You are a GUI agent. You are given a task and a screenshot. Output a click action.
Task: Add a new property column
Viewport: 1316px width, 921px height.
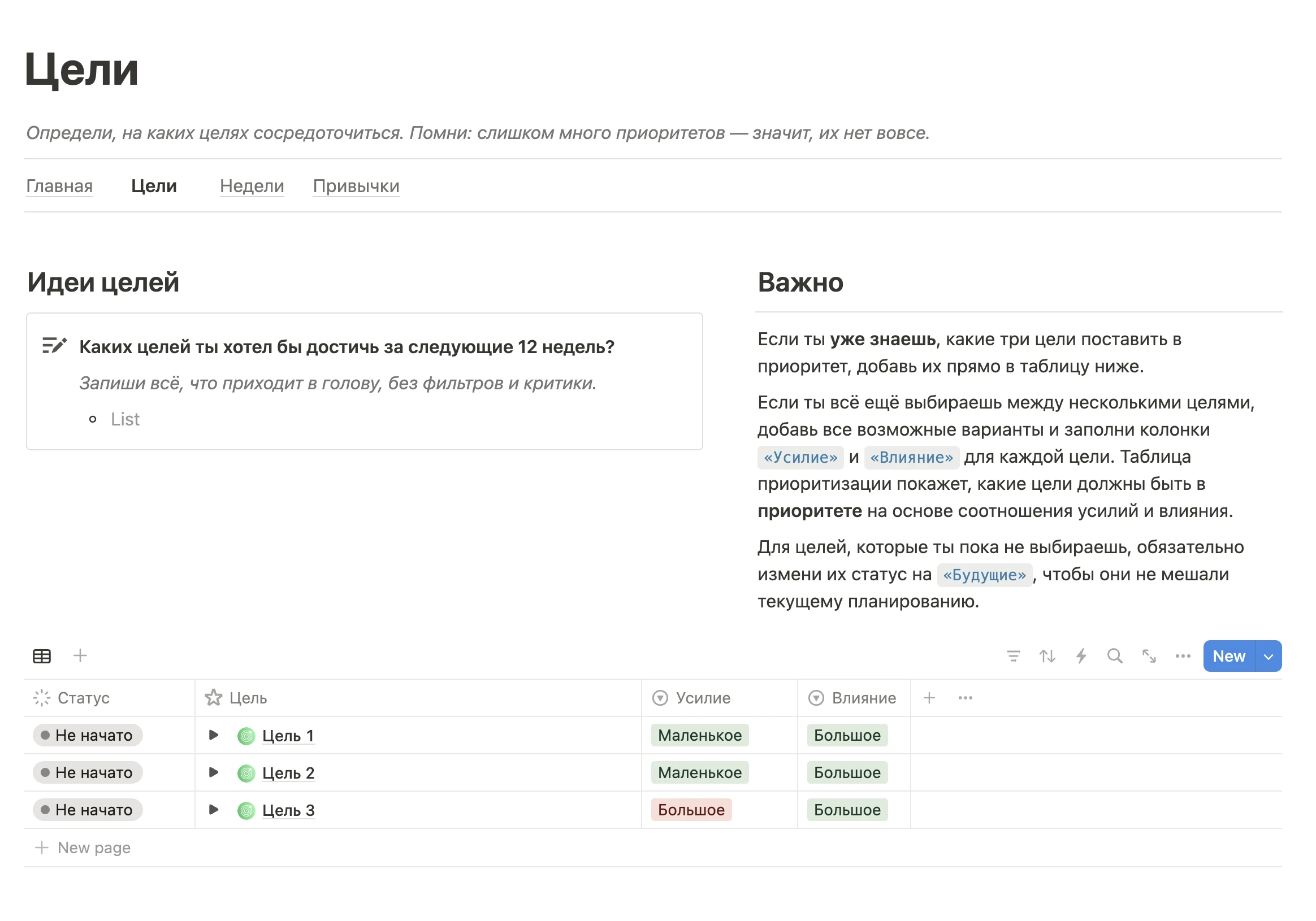click(929, 698)
